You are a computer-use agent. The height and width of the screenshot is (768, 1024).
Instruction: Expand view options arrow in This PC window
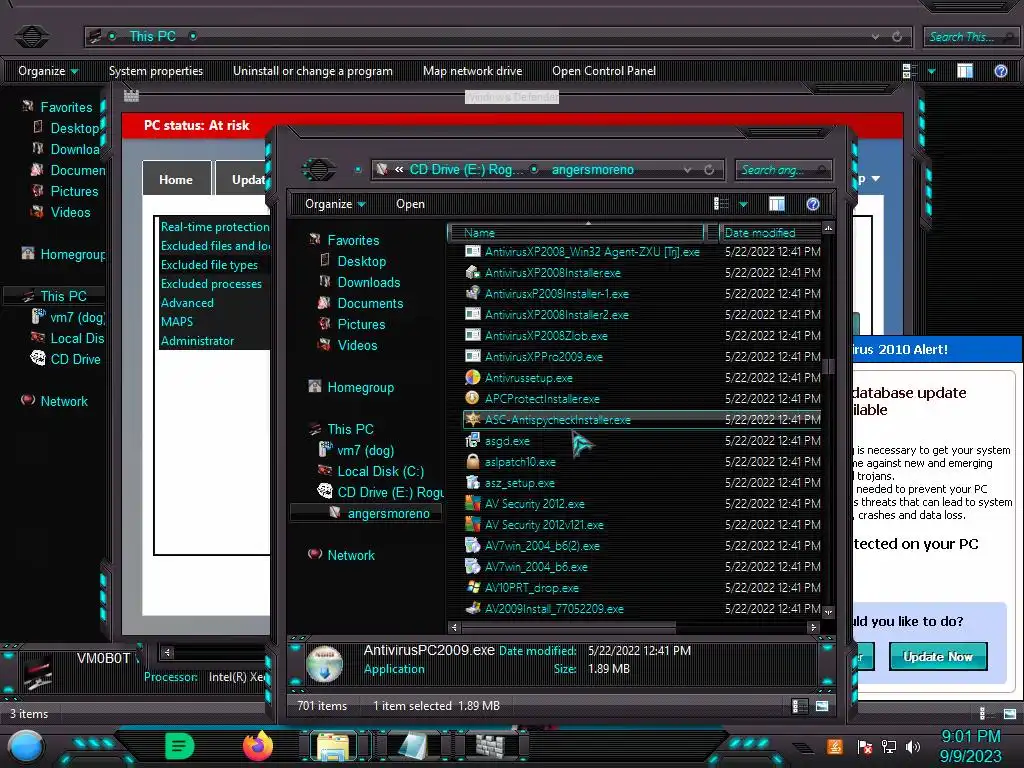(931, 71)
